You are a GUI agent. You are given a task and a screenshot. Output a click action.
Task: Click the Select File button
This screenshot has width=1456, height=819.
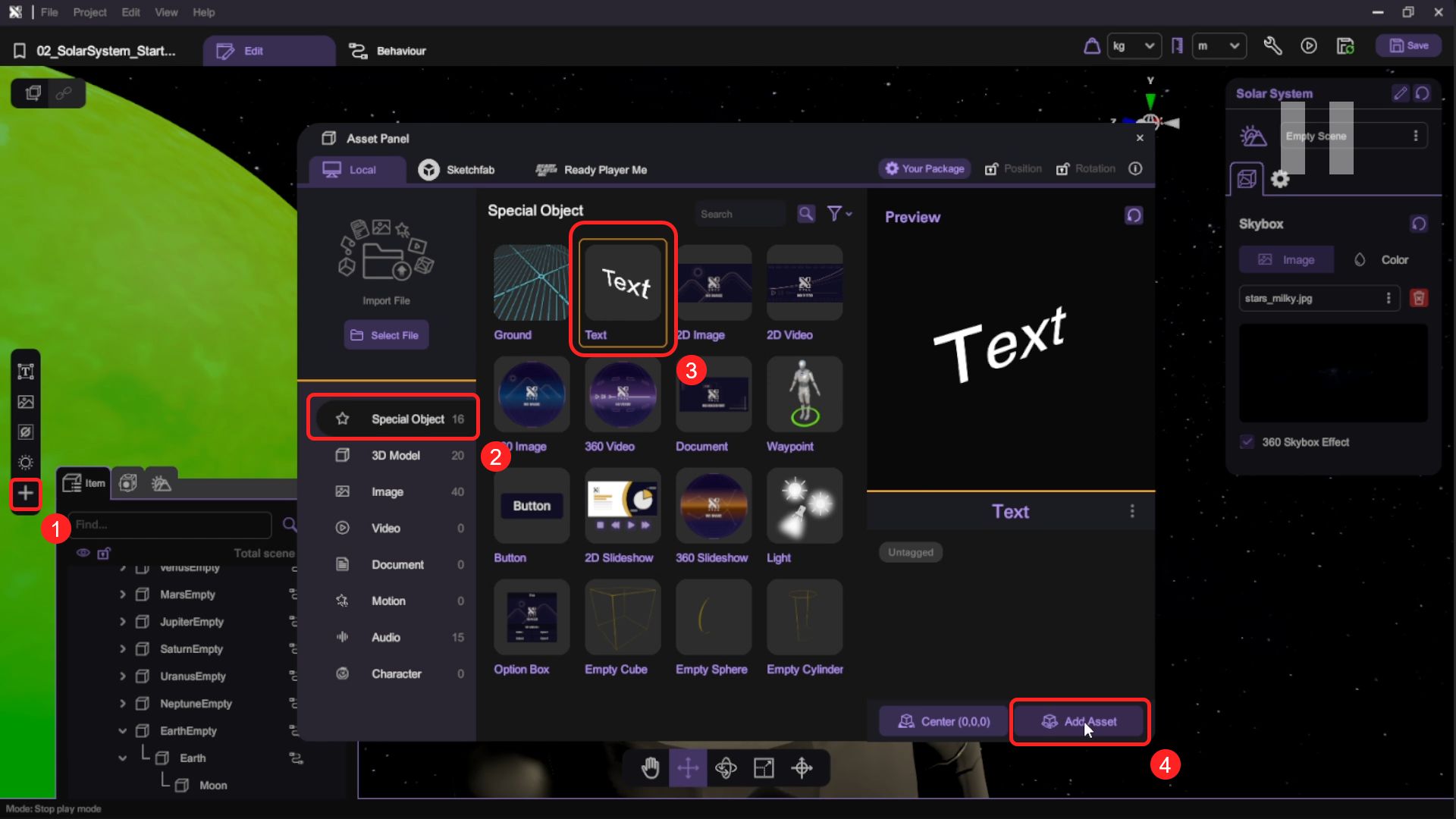click(386, 335)
